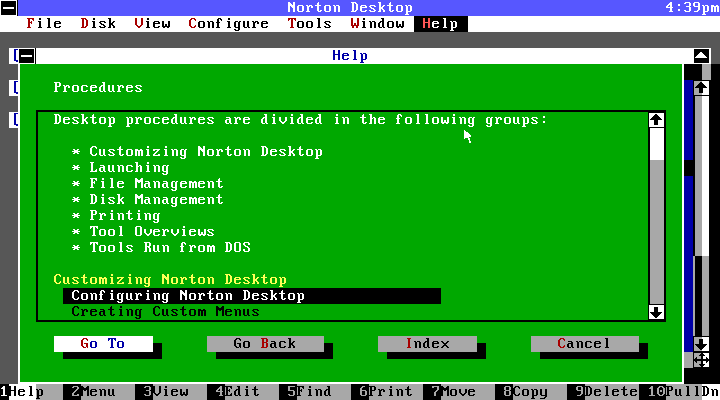The width and height of the screenshot is (720, 400).
Task: Click background window scroll up arrow
Action: (x=701, y=88)
